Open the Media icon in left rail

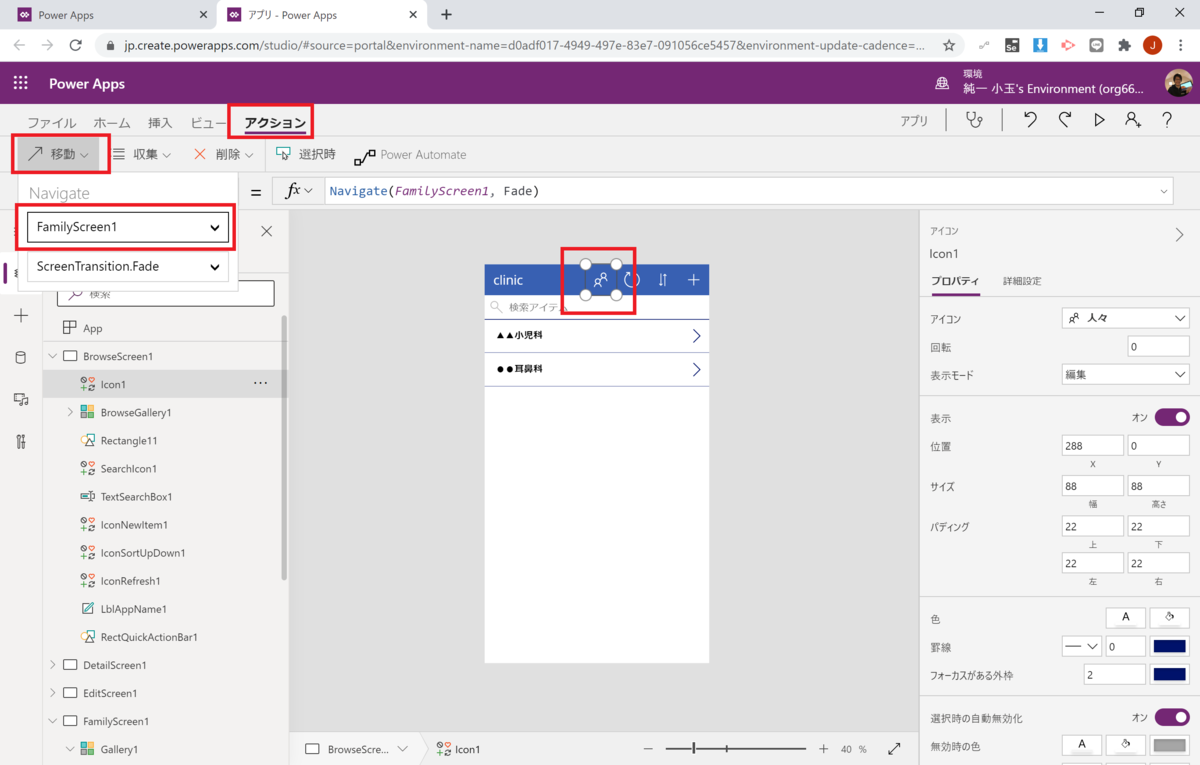(21, 399)
